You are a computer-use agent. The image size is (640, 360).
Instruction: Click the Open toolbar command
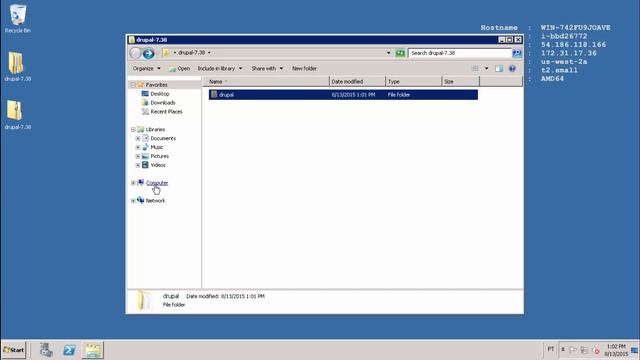click(x=180, y=69)
